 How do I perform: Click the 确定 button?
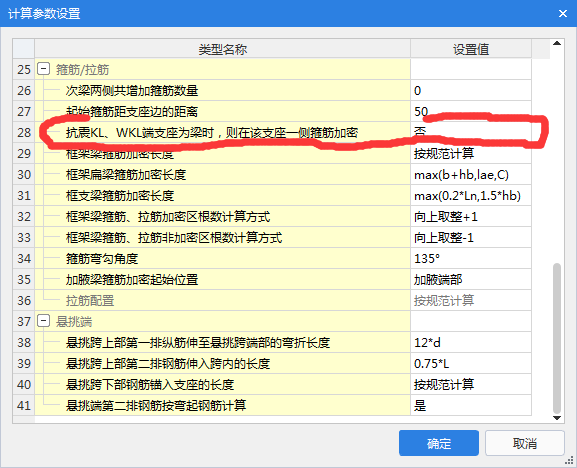(x=439, y=443)
